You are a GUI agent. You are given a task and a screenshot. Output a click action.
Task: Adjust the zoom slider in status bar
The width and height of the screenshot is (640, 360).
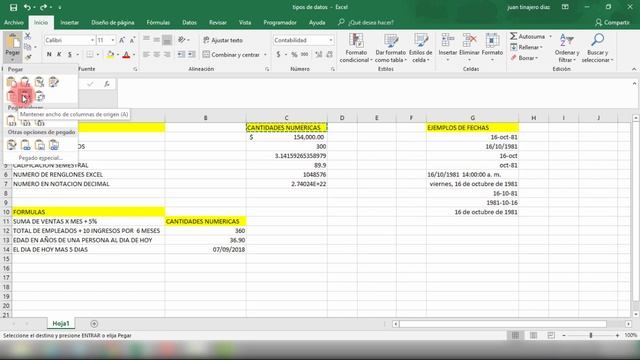(x=591, y=335)
